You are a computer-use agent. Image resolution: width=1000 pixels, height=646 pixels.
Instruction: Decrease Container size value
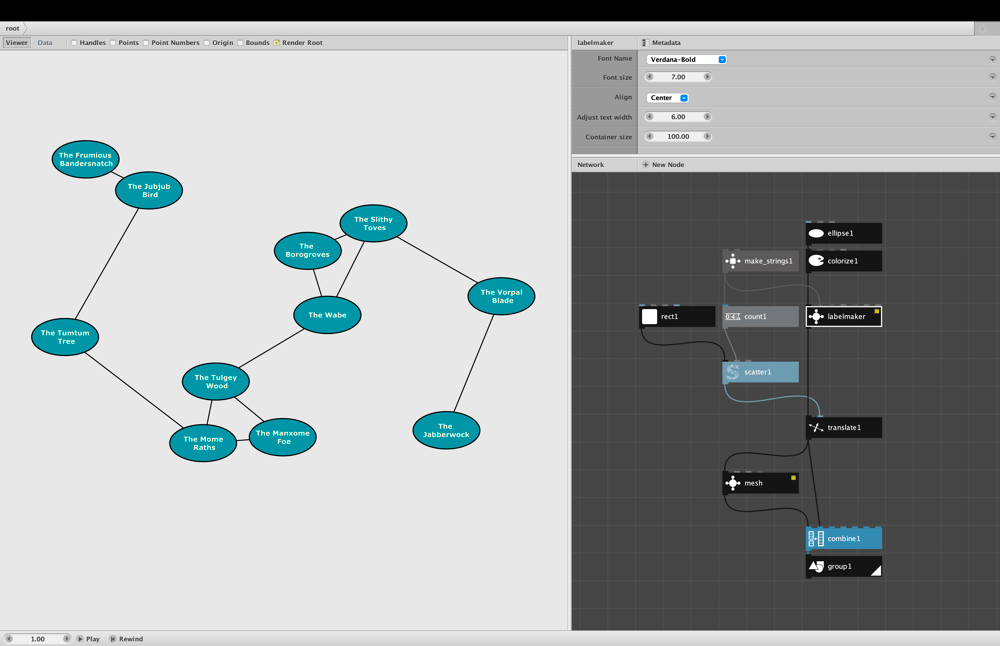[x=650, y=136]
